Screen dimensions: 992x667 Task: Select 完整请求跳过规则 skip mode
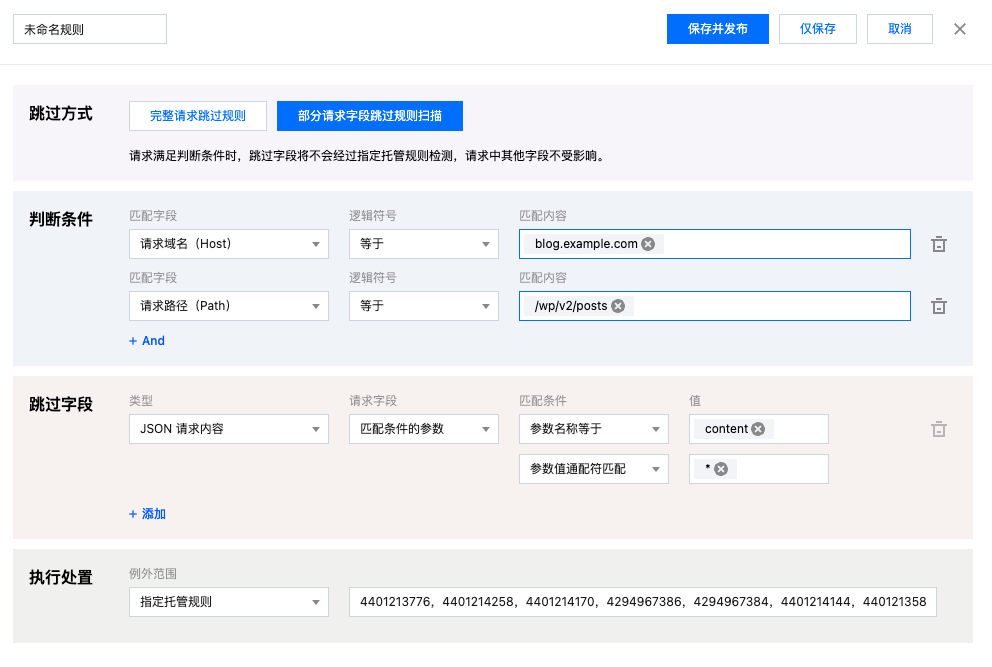(198, 116)
